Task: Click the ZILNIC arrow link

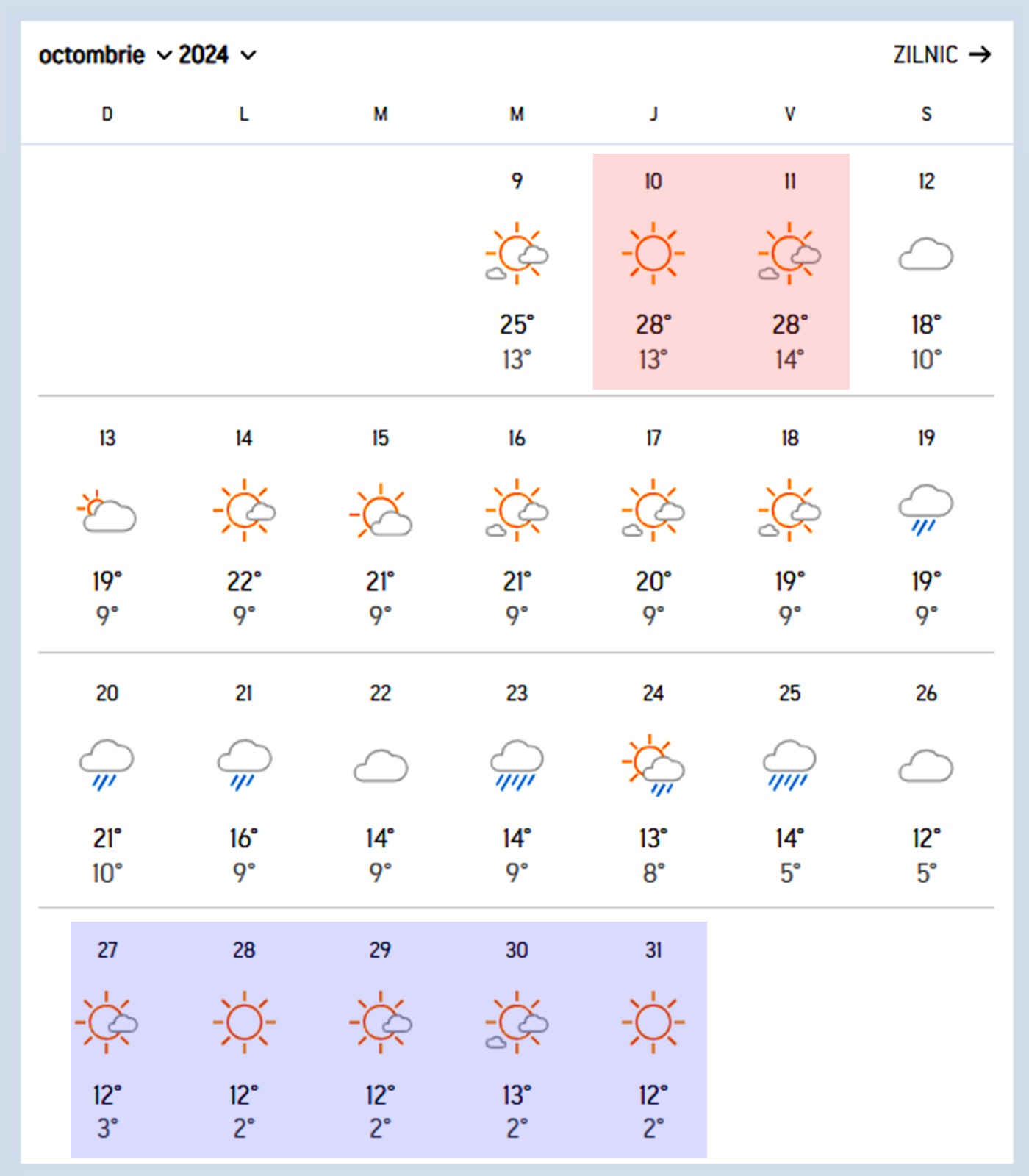Action: click(x=942, y=55)
